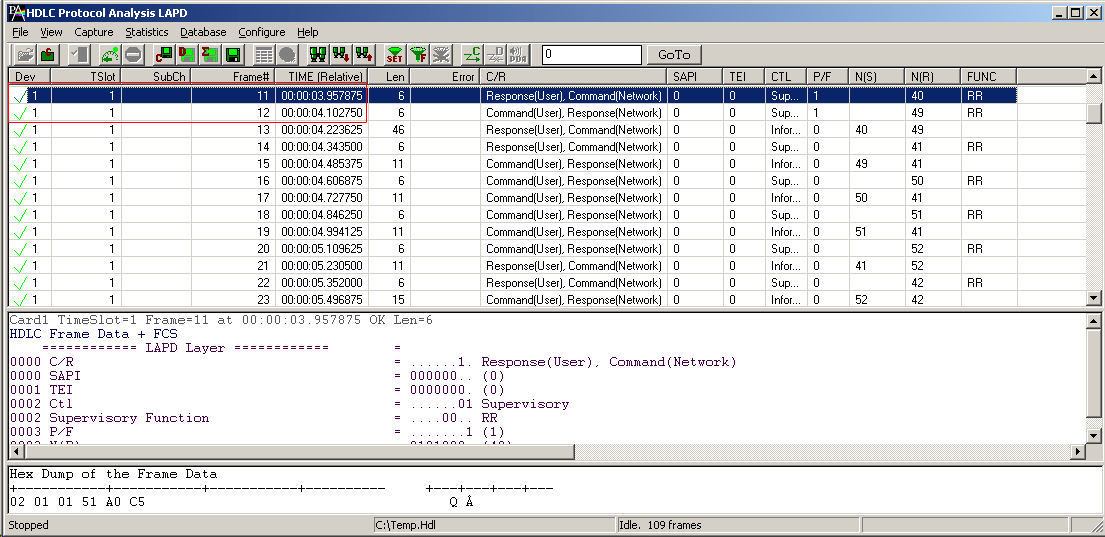1105x537 pixels.
Task: Click binoculars with down arrow find-next icon
Action: click(x=341, y=54)
